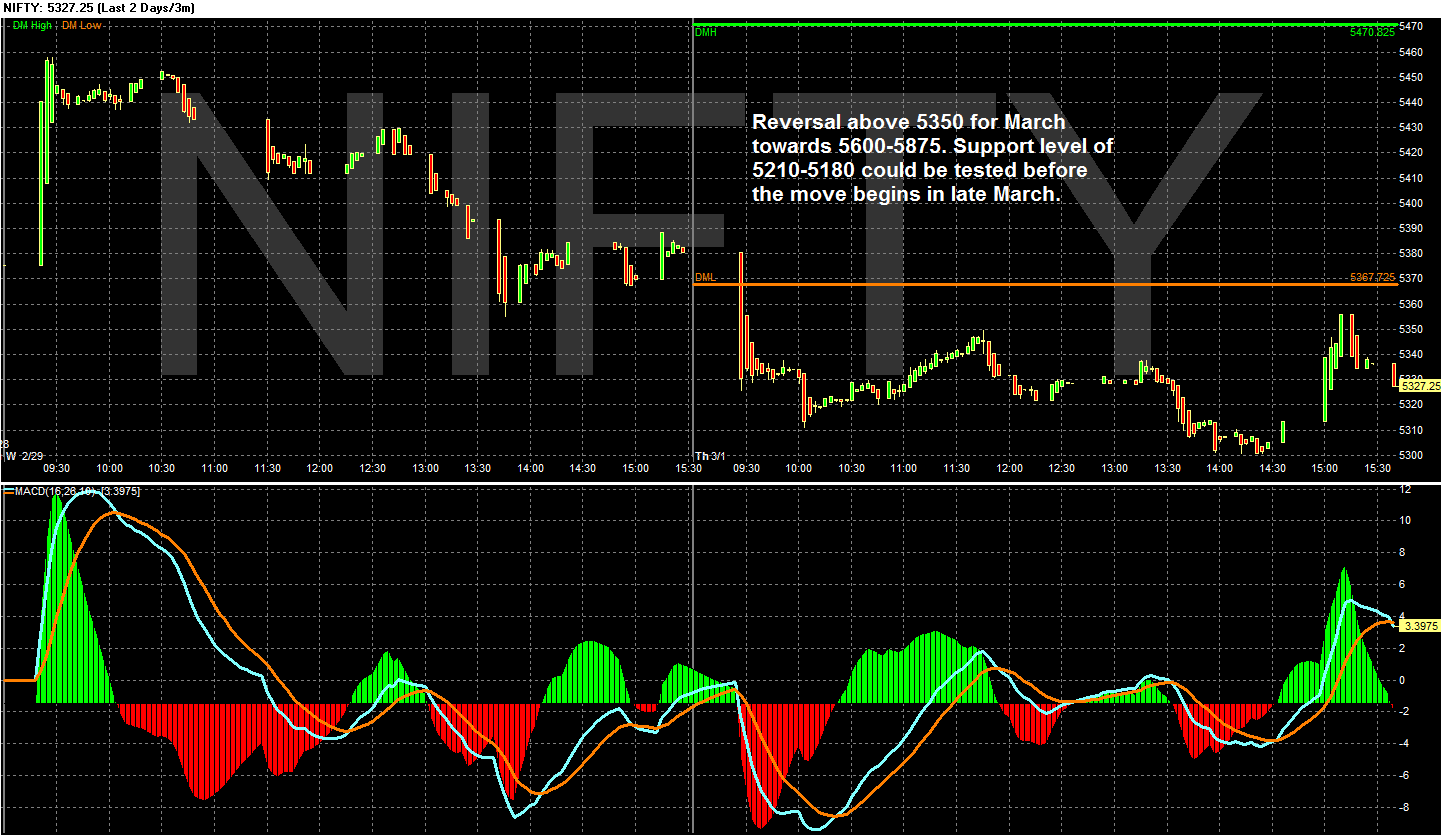Screen dimensions: 1442x838
Task: Click the 11:30 time label under Th 3/1
Action: tap(956, 468)
